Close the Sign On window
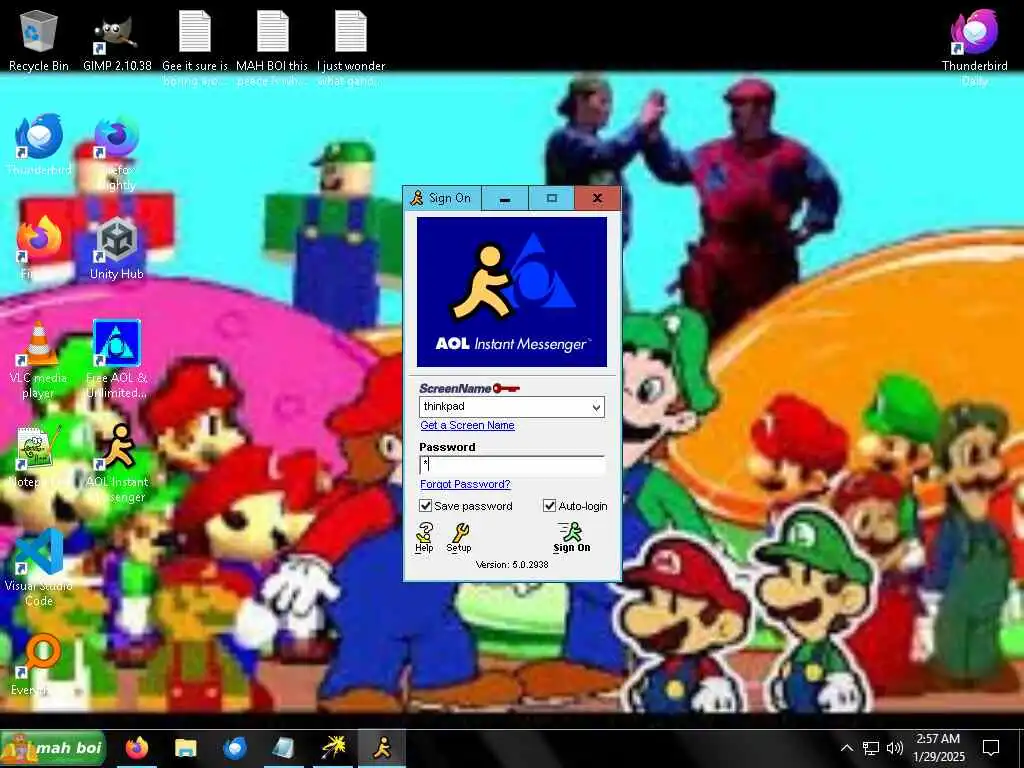 click(x=598, y=199)
